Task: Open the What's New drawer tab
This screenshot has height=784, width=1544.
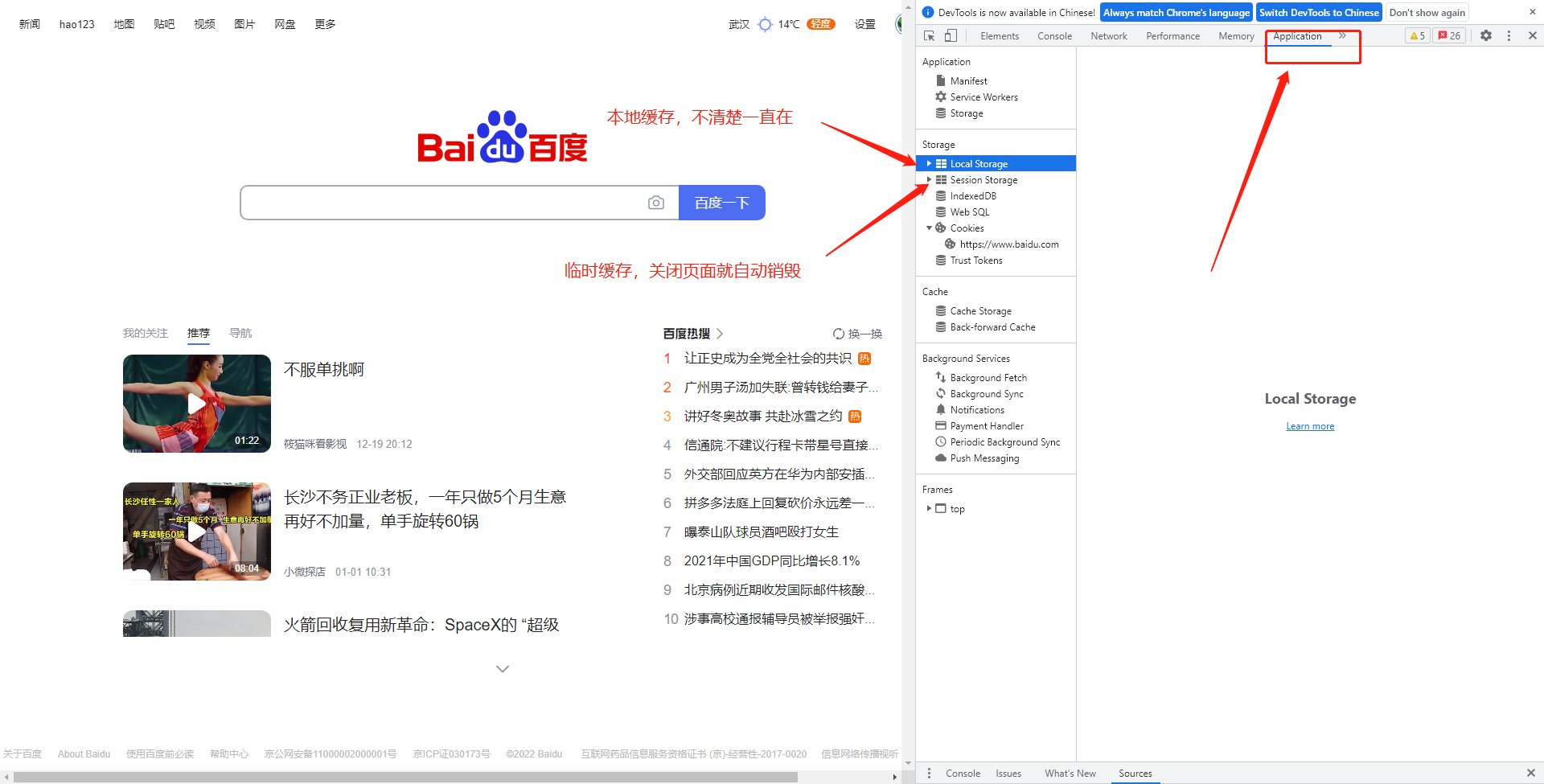Action: coord(1070,774)
